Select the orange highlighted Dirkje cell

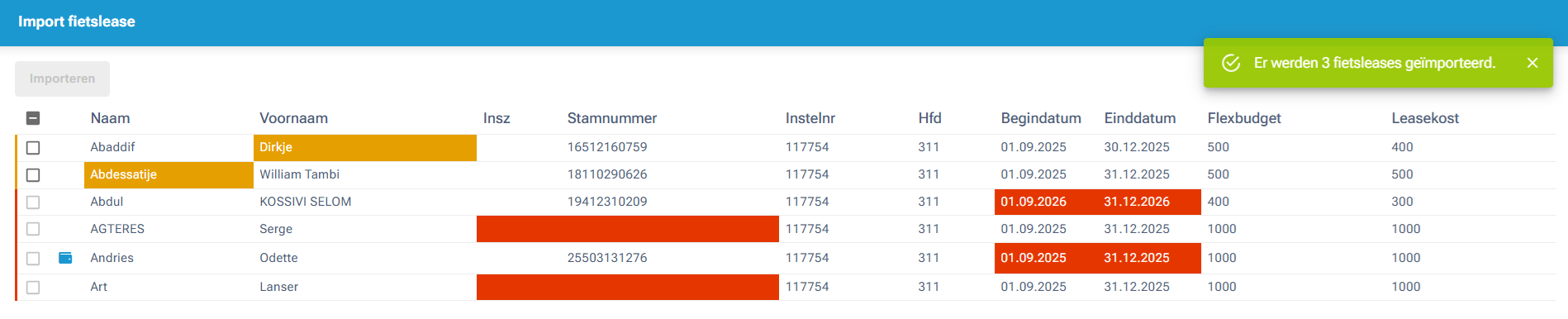365,147
